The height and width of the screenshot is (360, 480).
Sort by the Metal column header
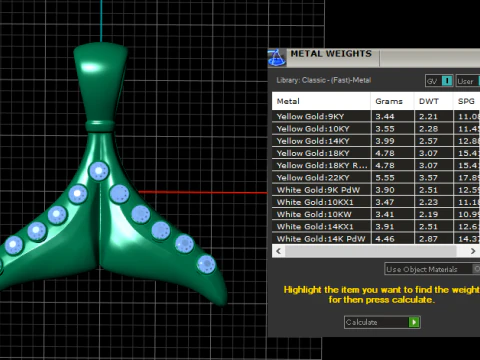[x=321, y=101]
